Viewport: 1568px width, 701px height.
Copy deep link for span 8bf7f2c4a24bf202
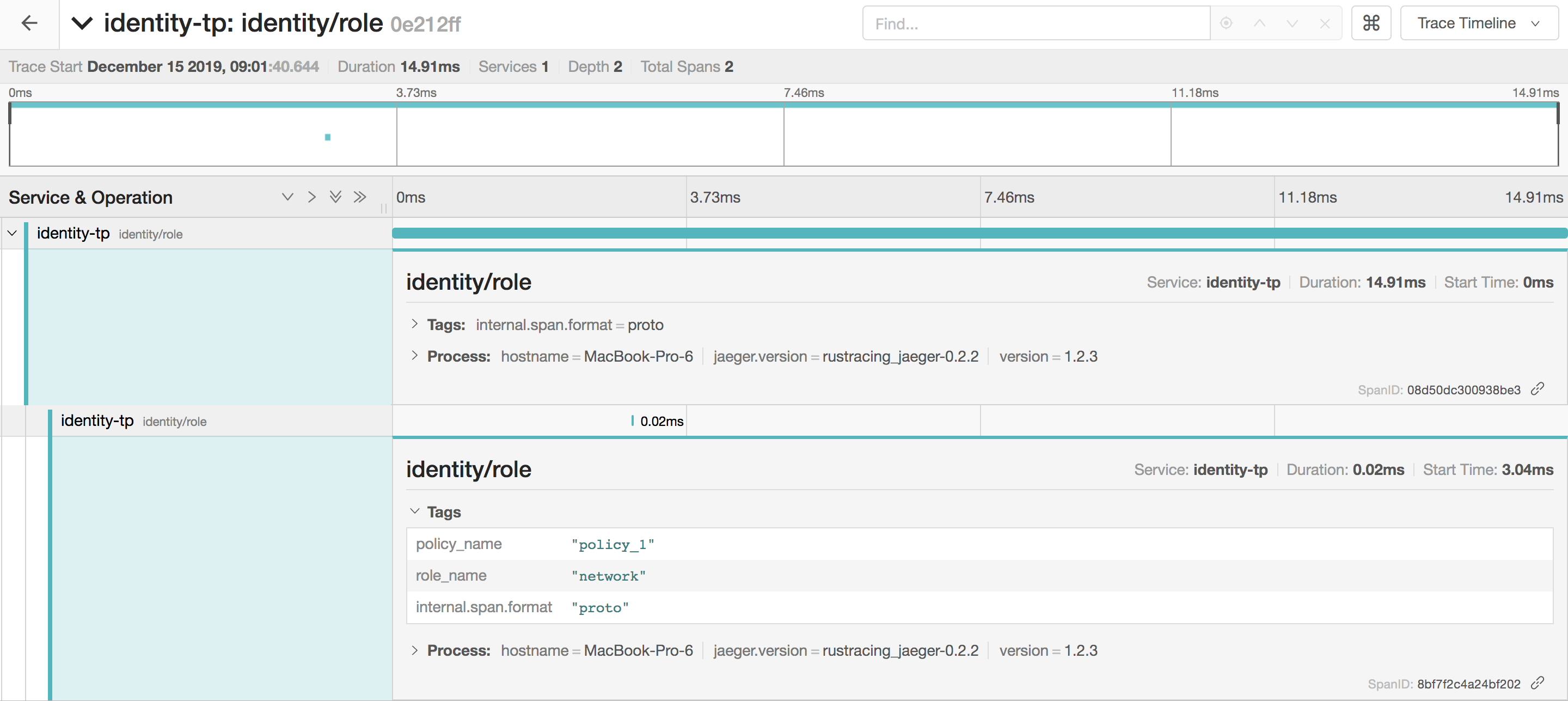[1538, 682]
